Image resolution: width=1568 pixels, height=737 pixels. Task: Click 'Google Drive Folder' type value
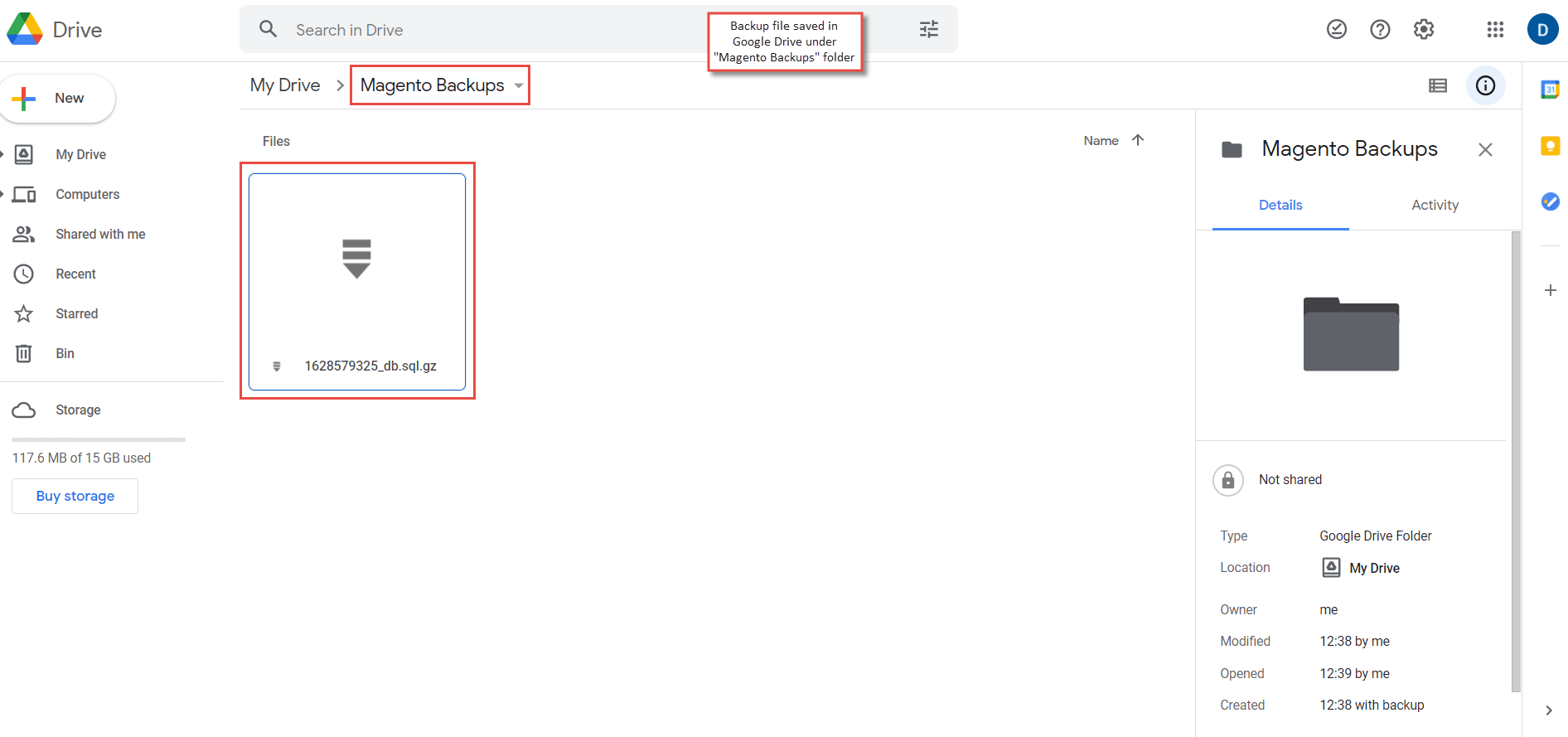[1376, 536]
